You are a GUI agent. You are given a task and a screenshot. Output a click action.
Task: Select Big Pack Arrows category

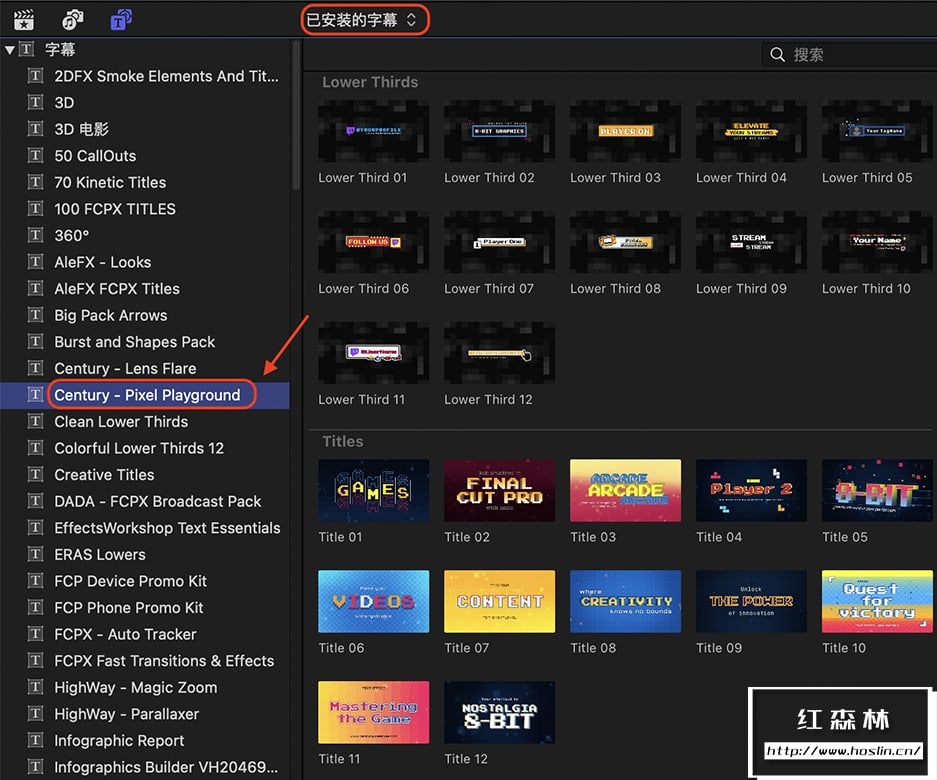point(145,316)
